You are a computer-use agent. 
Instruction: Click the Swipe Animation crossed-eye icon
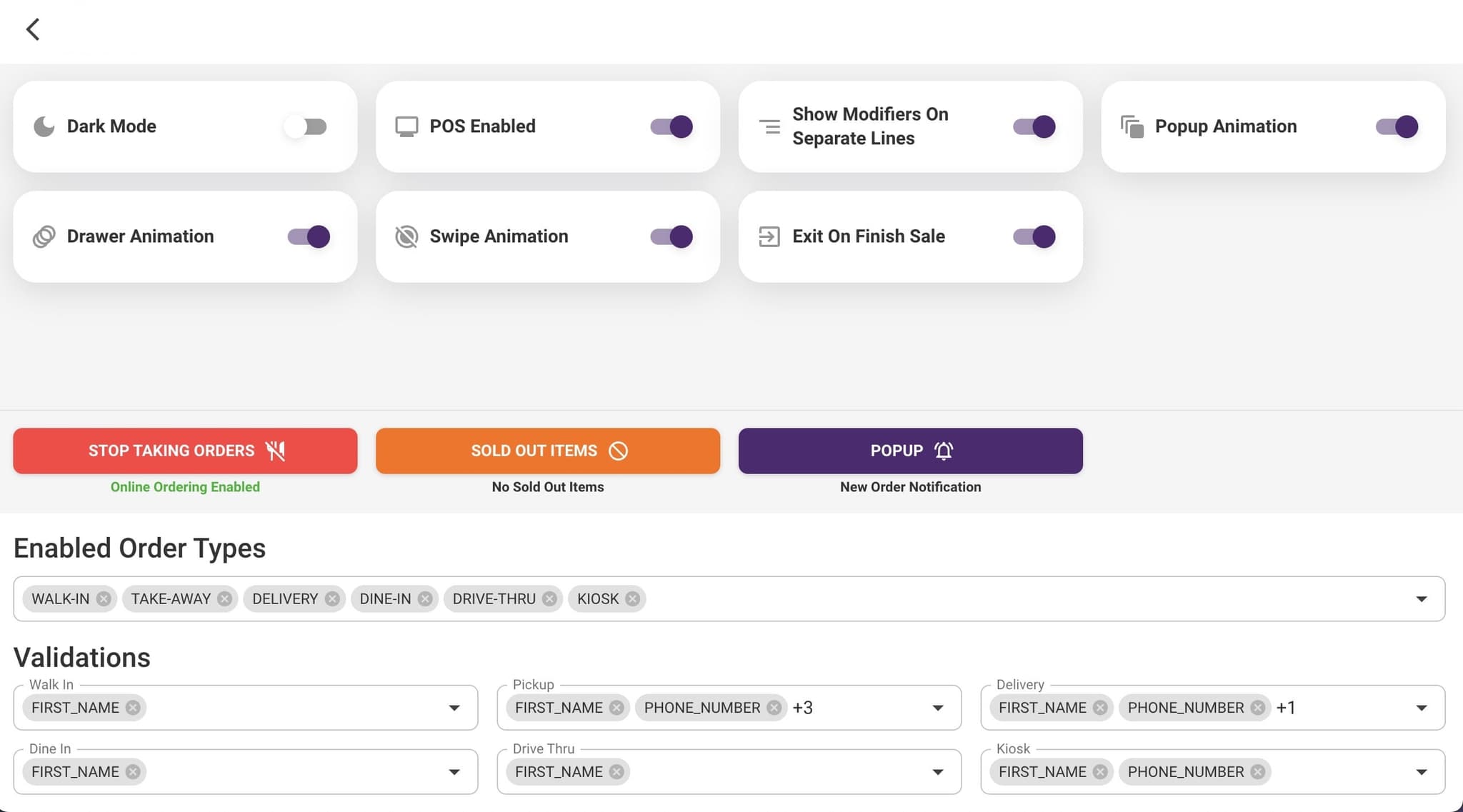click(x=406, y=236)
